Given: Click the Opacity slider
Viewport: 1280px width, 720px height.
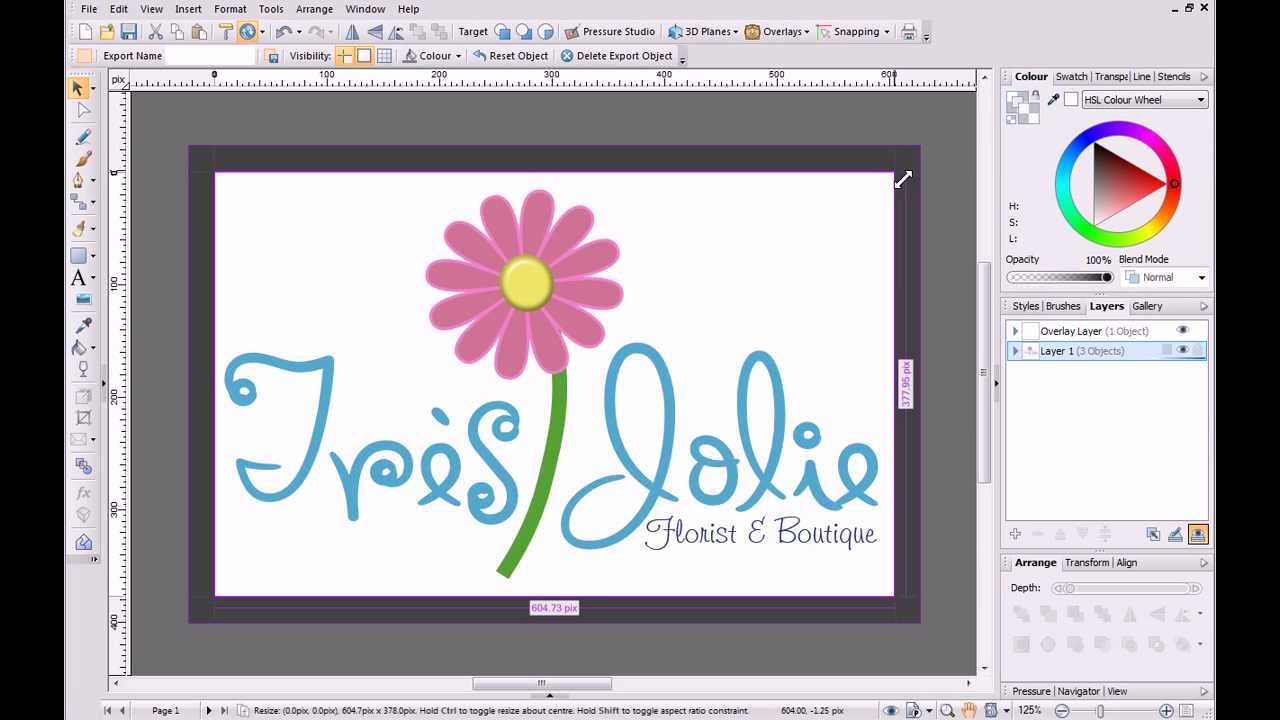Looking at the screenshot, I should [1060, 278].
